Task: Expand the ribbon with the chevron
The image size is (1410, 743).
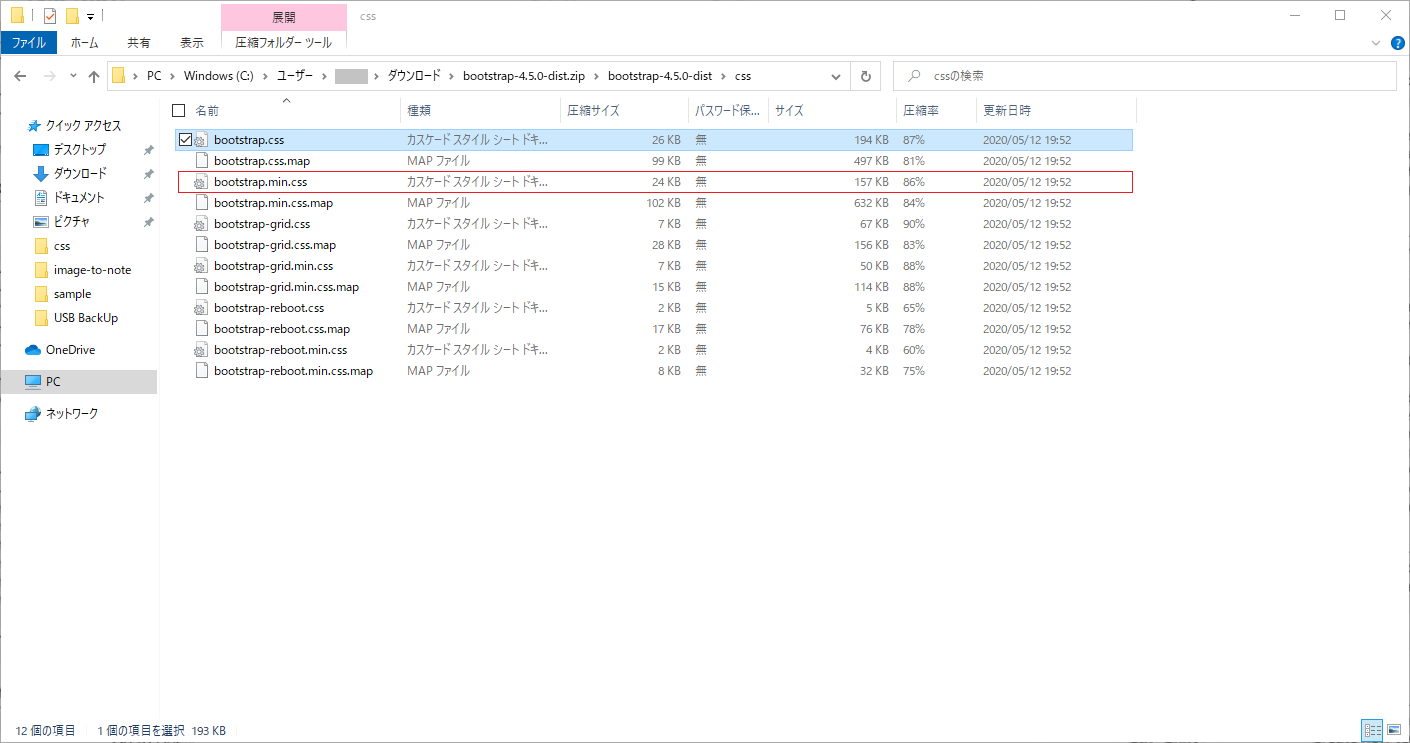Action: pyautogui.click(x=1375, y=43)
